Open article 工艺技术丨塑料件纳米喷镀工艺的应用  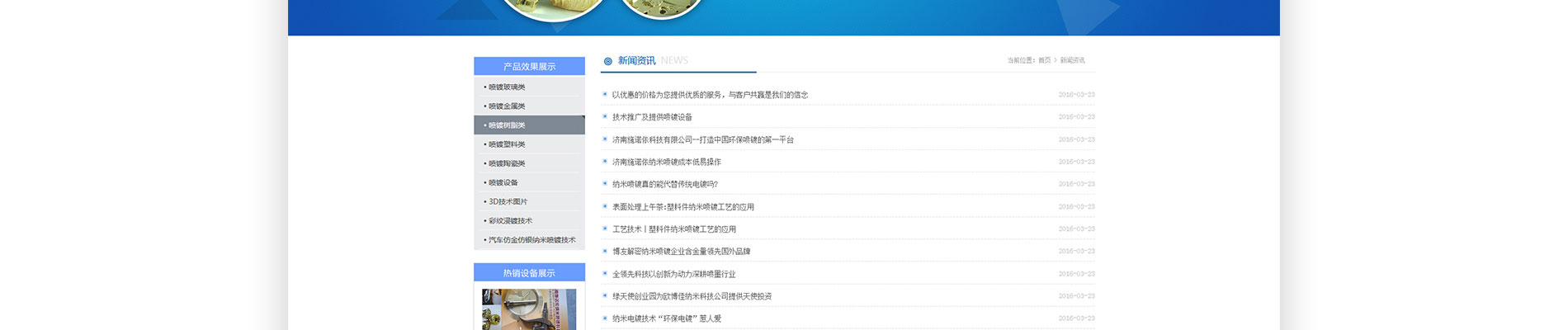(674, 229)
